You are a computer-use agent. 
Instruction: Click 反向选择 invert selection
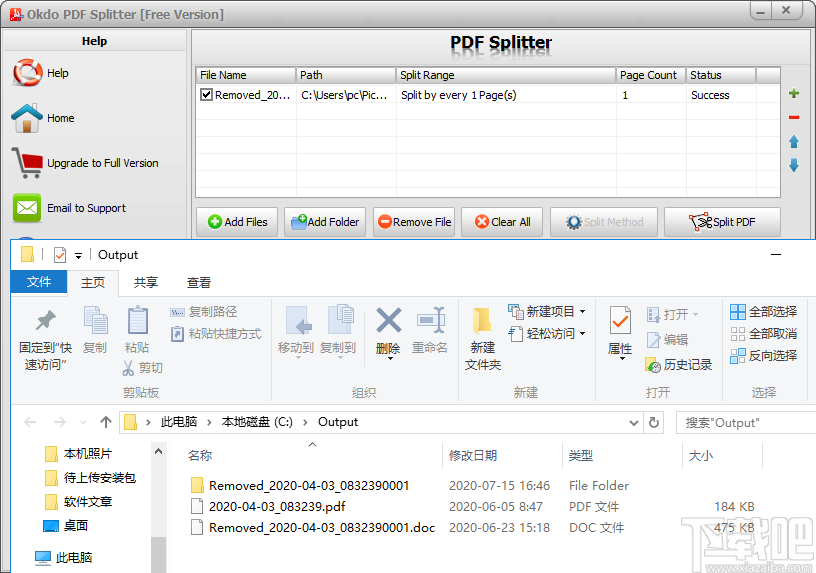(763, 355)
